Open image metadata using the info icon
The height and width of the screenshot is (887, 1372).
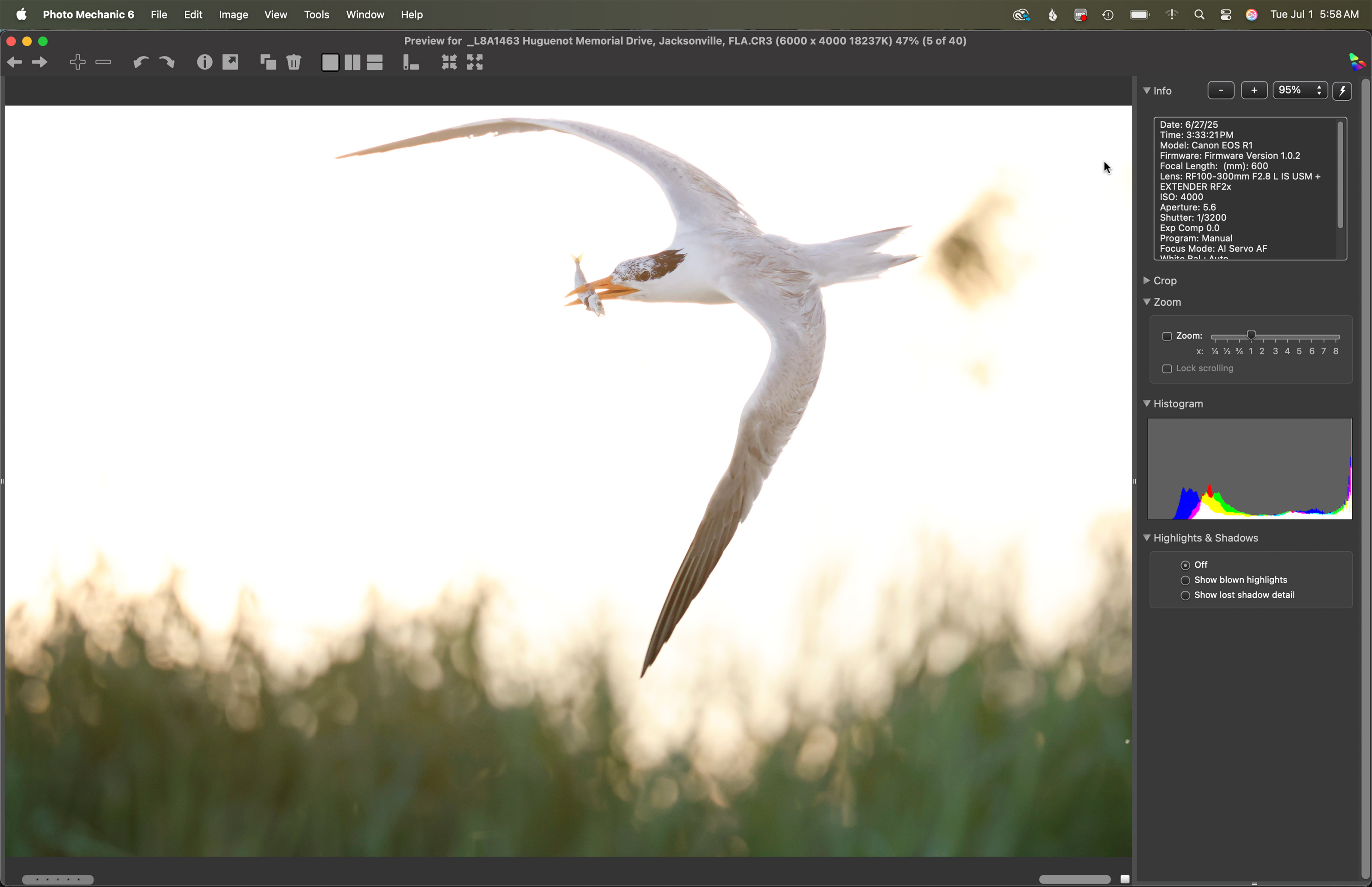click(205, 62)
